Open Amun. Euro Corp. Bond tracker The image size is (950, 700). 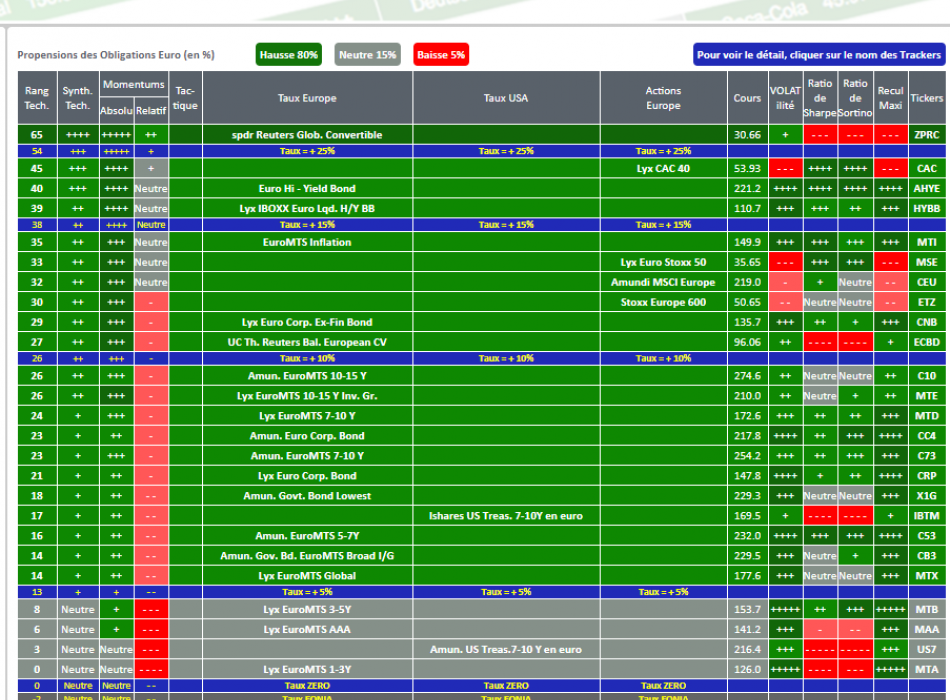[307, 436]
